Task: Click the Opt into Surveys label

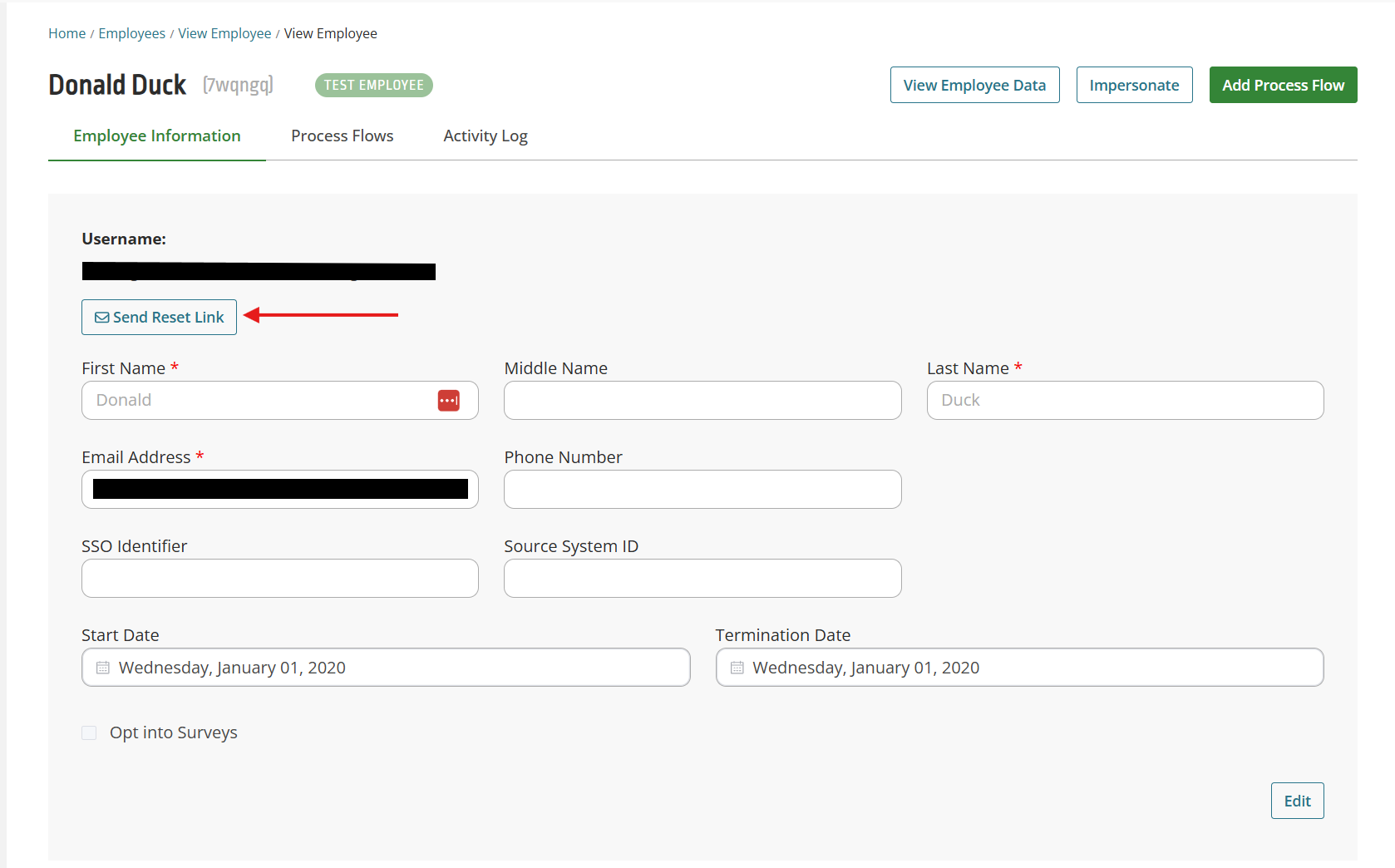Action: click(x=174, y=732)
